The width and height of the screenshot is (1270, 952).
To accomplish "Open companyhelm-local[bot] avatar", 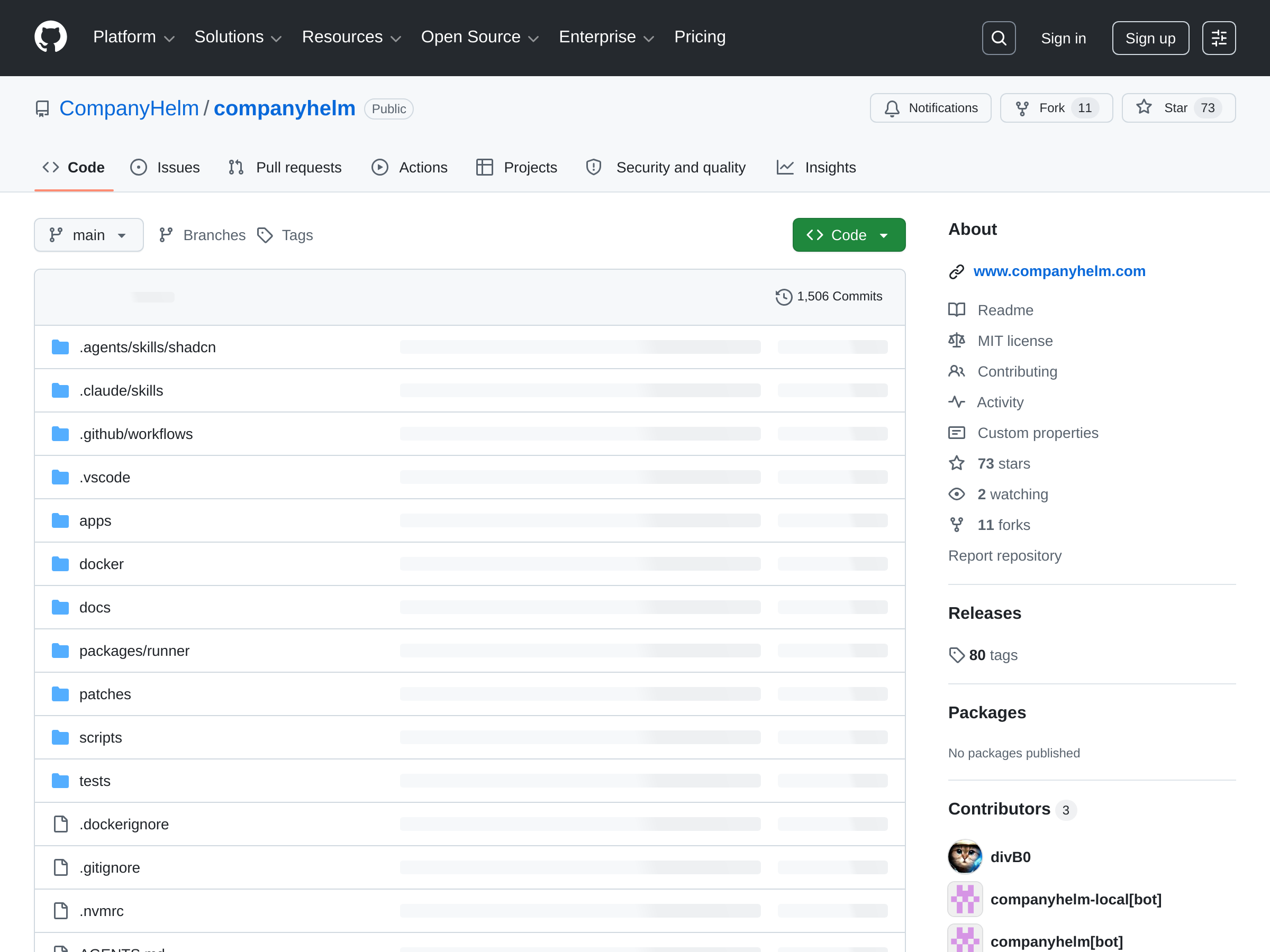I will 965,899.
